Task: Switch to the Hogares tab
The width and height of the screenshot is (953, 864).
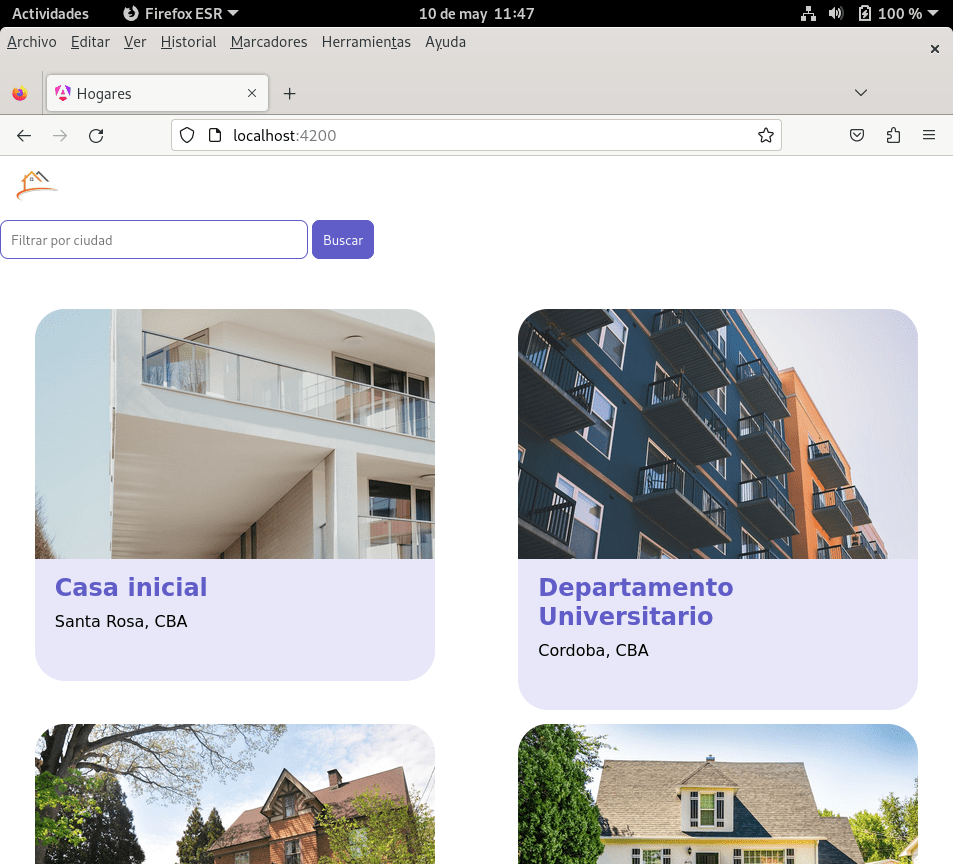Action: click(150, 94)
